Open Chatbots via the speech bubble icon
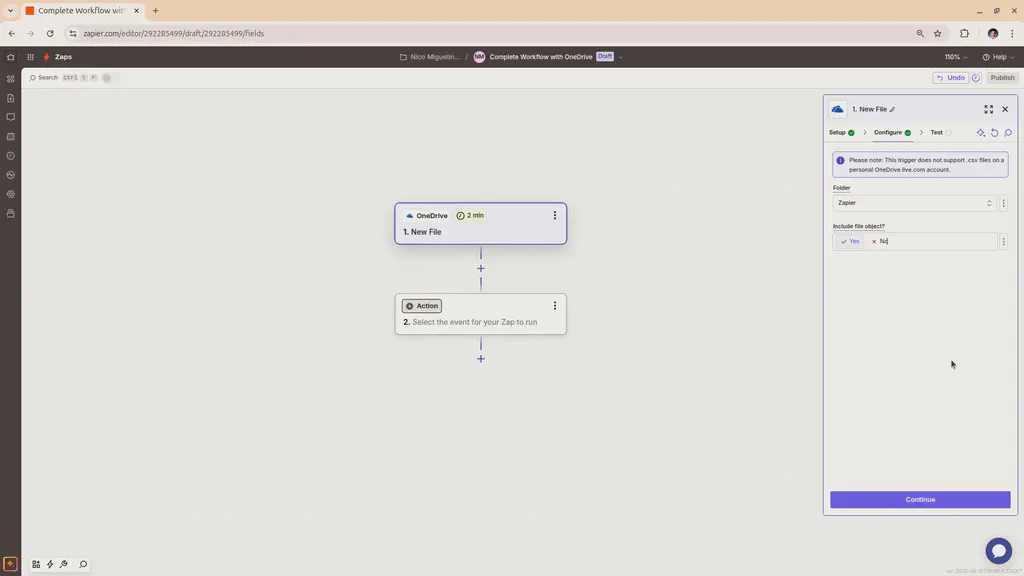Viewport: 1024px width, 576px height. click(x=10, y=116)
